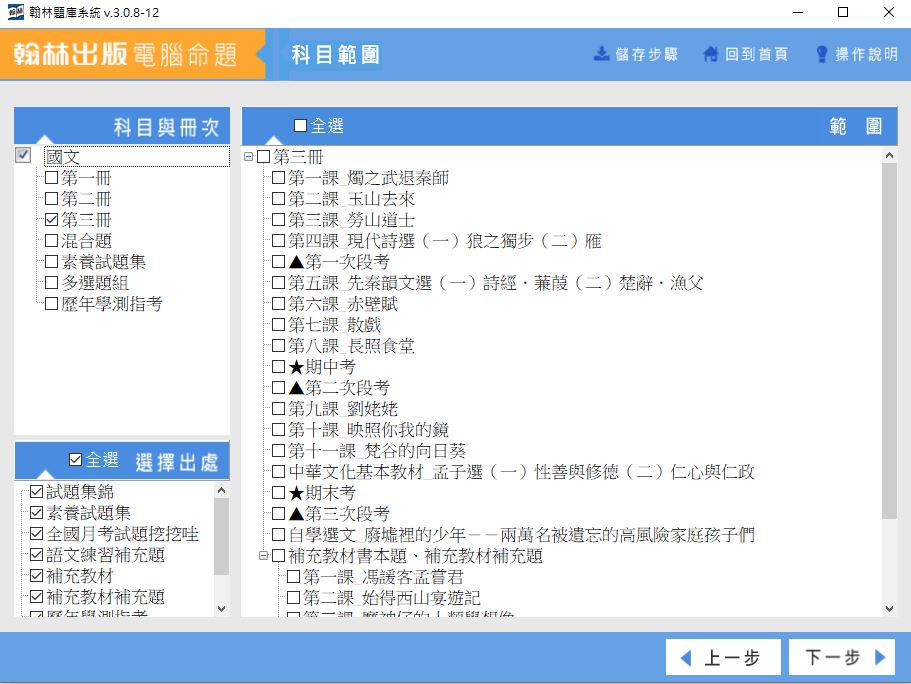Check 素養試題集 in subject panel

pyautogui.click(x=51, y=262)
